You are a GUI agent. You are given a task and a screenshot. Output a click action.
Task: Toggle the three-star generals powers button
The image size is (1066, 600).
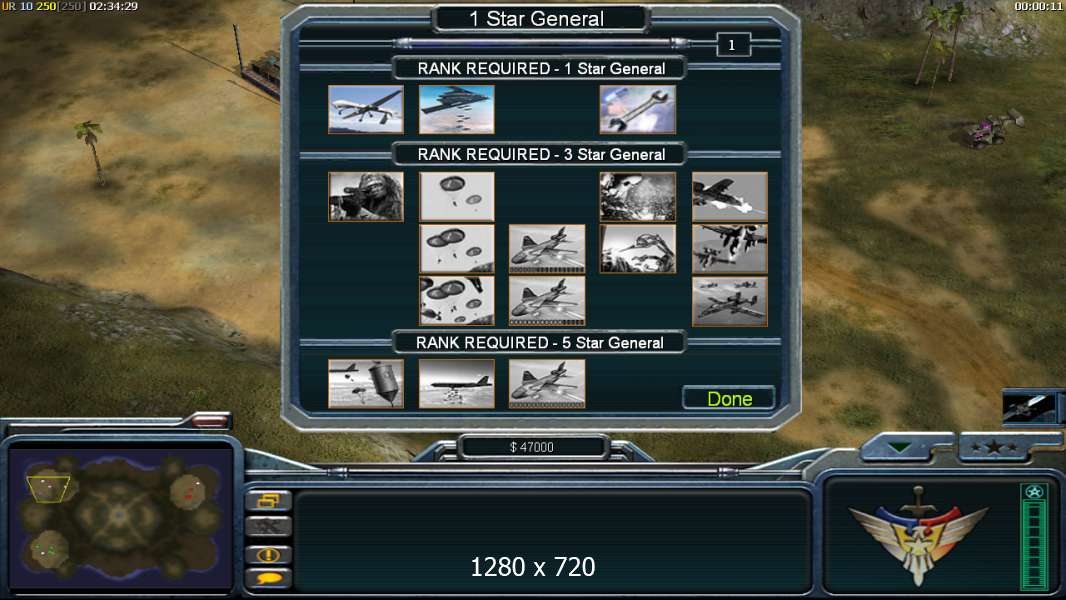995,447
